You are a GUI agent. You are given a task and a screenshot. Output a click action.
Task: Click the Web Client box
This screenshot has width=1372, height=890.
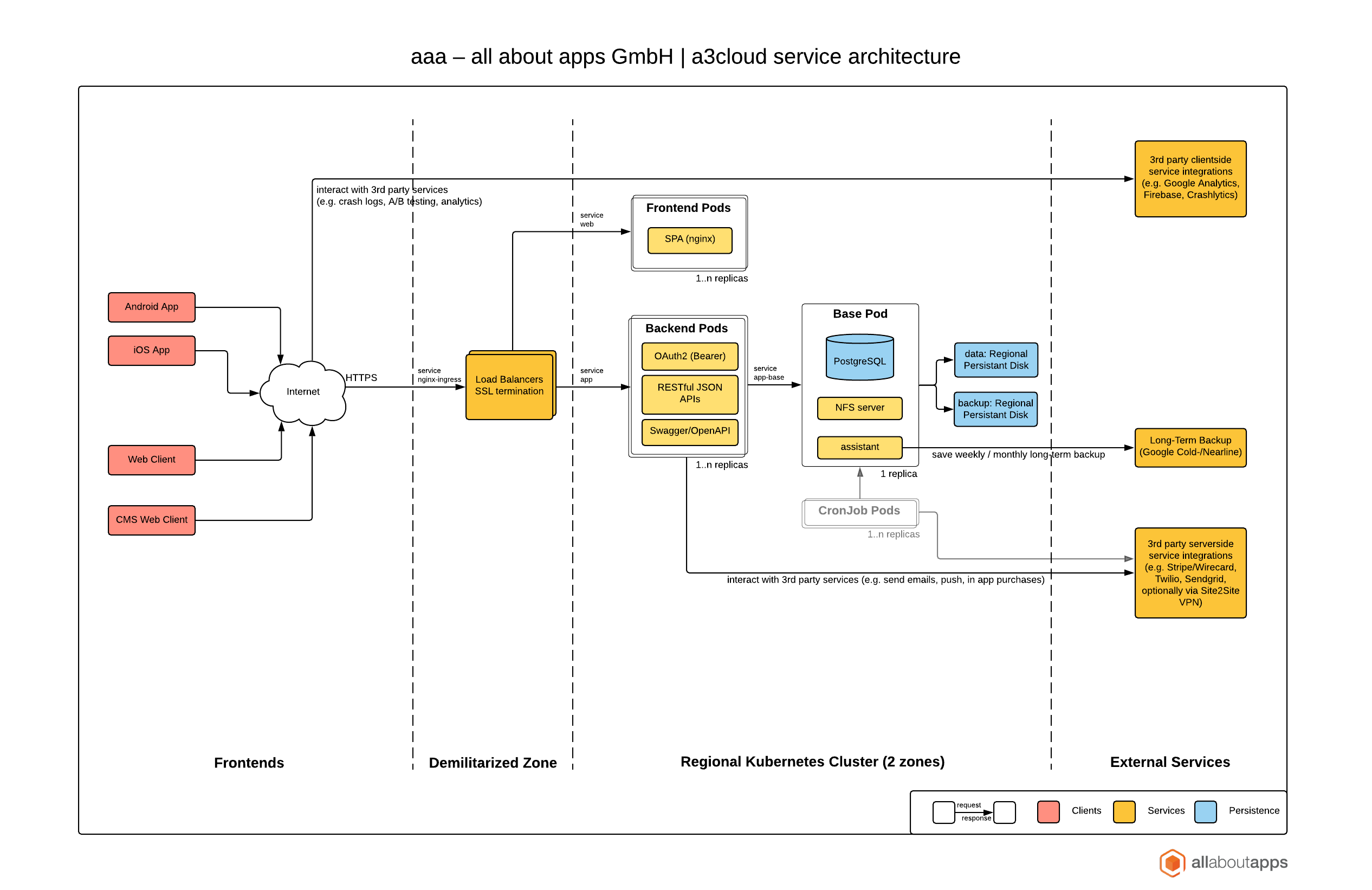[x=152, y=460]
